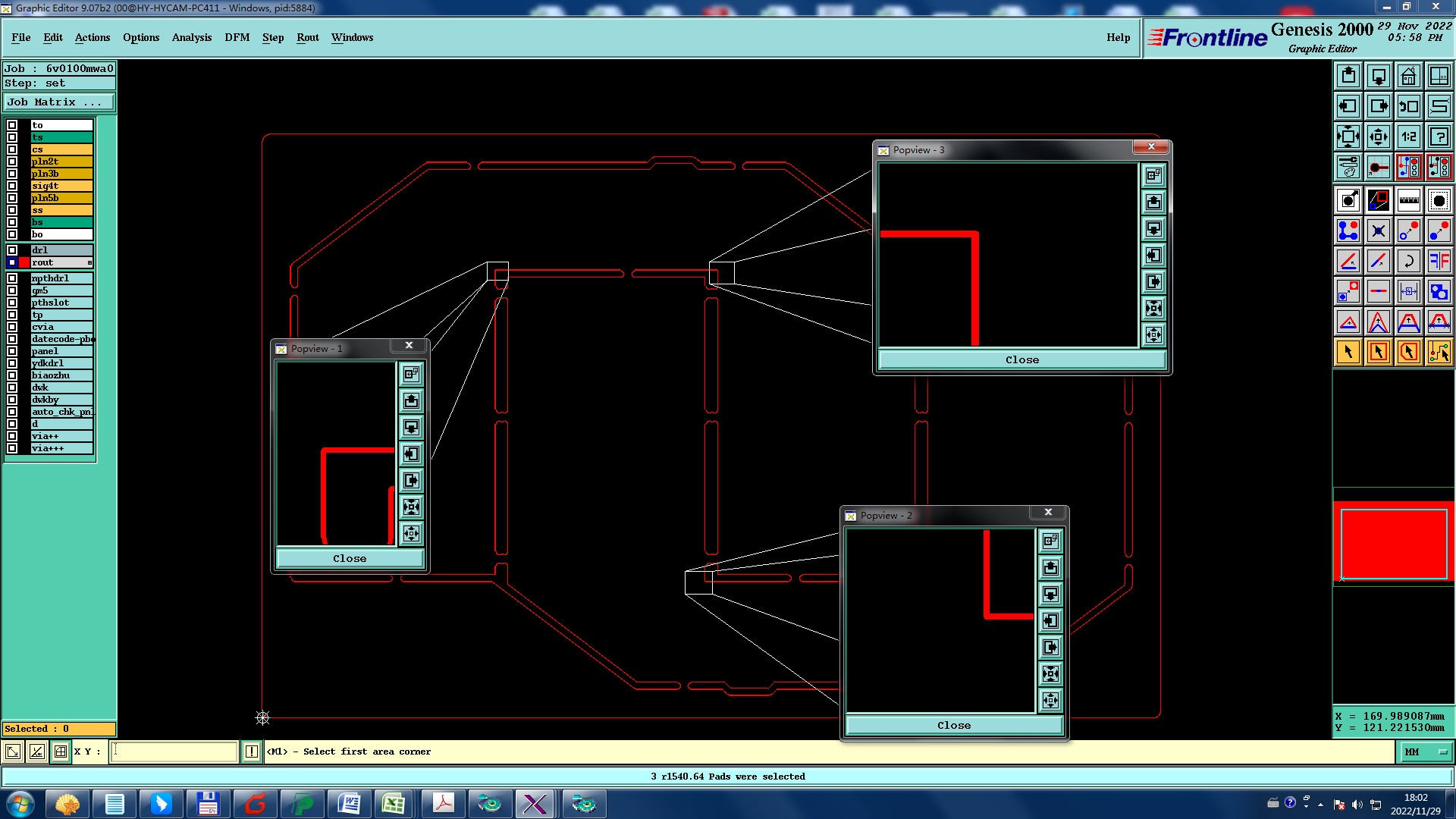Open Adobe PDF reader from the taskbar
This screenshot has width=1456, height=819.
click(x=443, y=804)
